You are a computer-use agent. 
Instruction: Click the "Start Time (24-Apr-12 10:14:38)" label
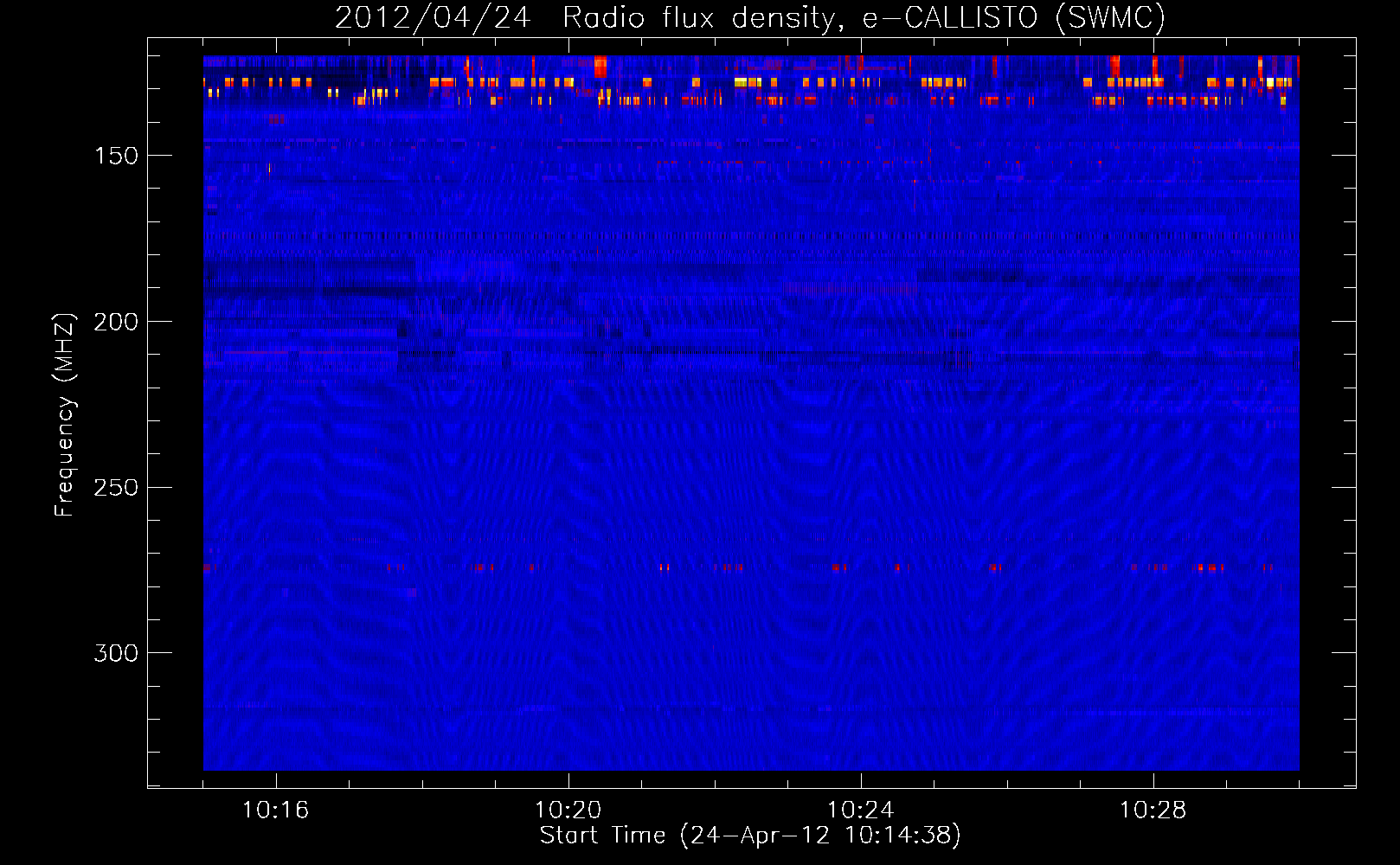coord(750,836)
